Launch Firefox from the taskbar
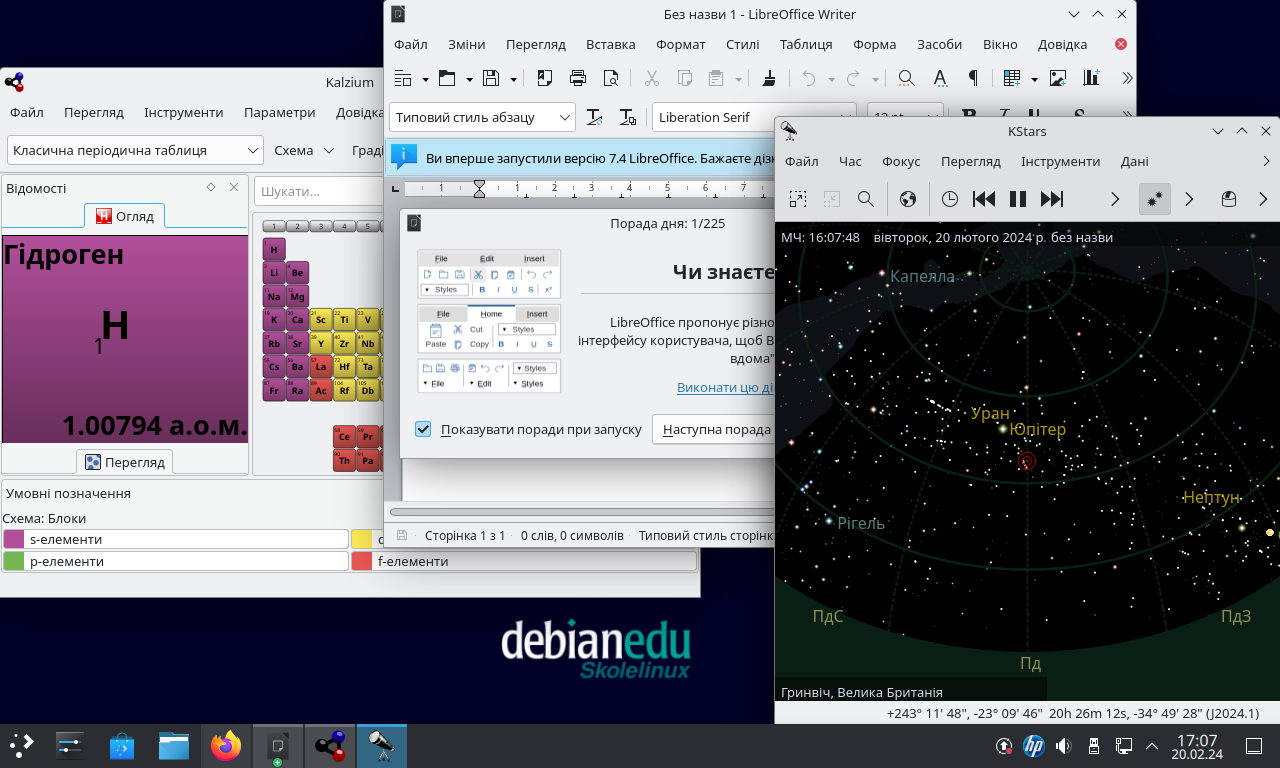 226,745
